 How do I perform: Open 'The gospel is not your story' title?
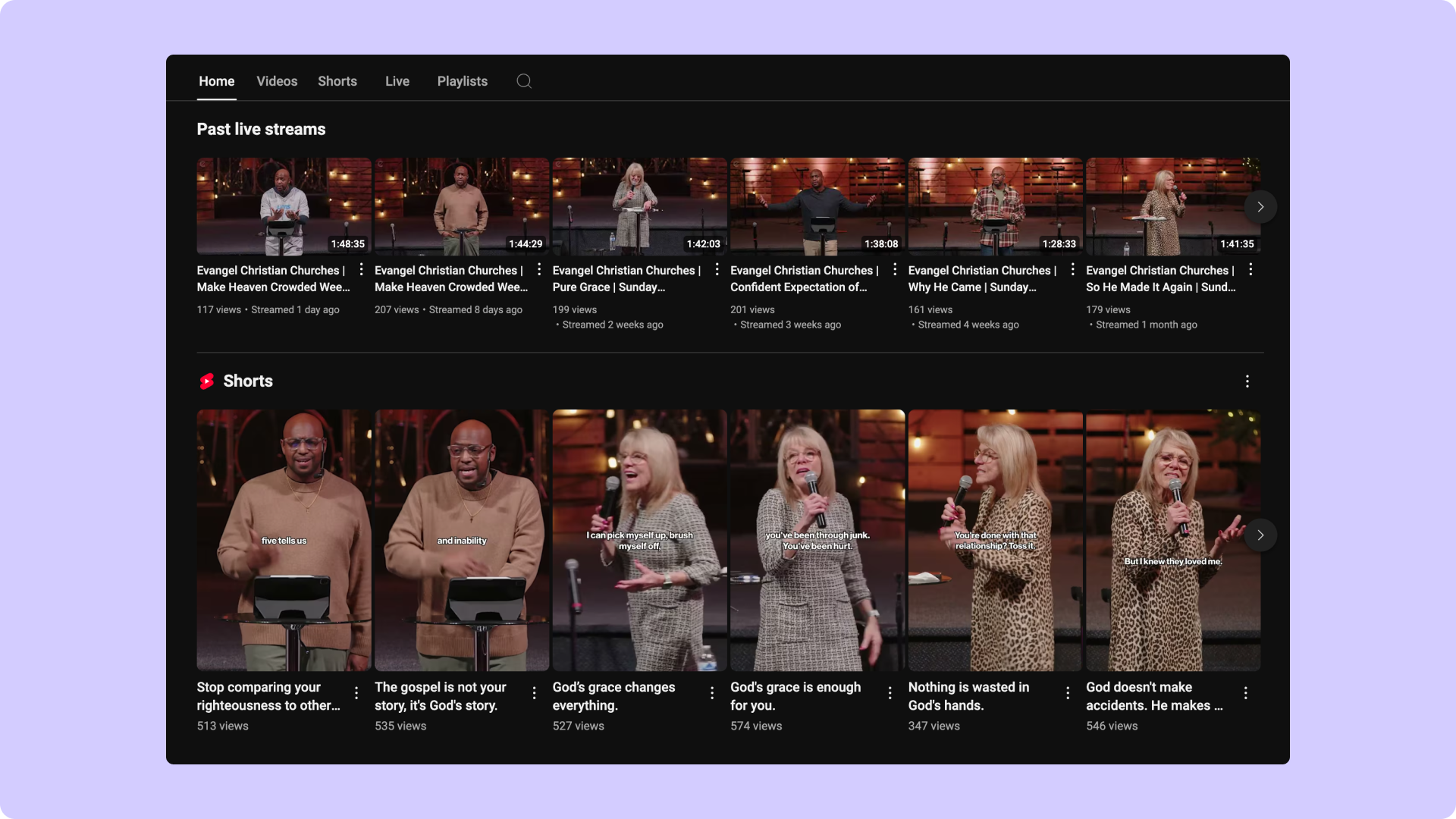tap(441, 696)
